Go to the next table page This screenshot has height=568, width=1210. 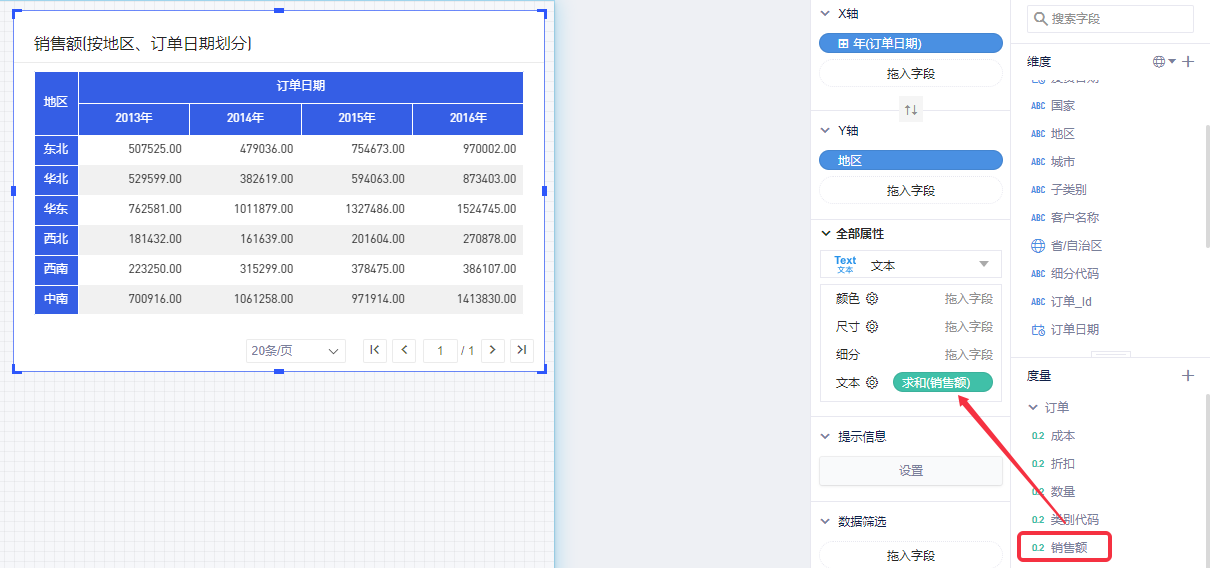492,350
